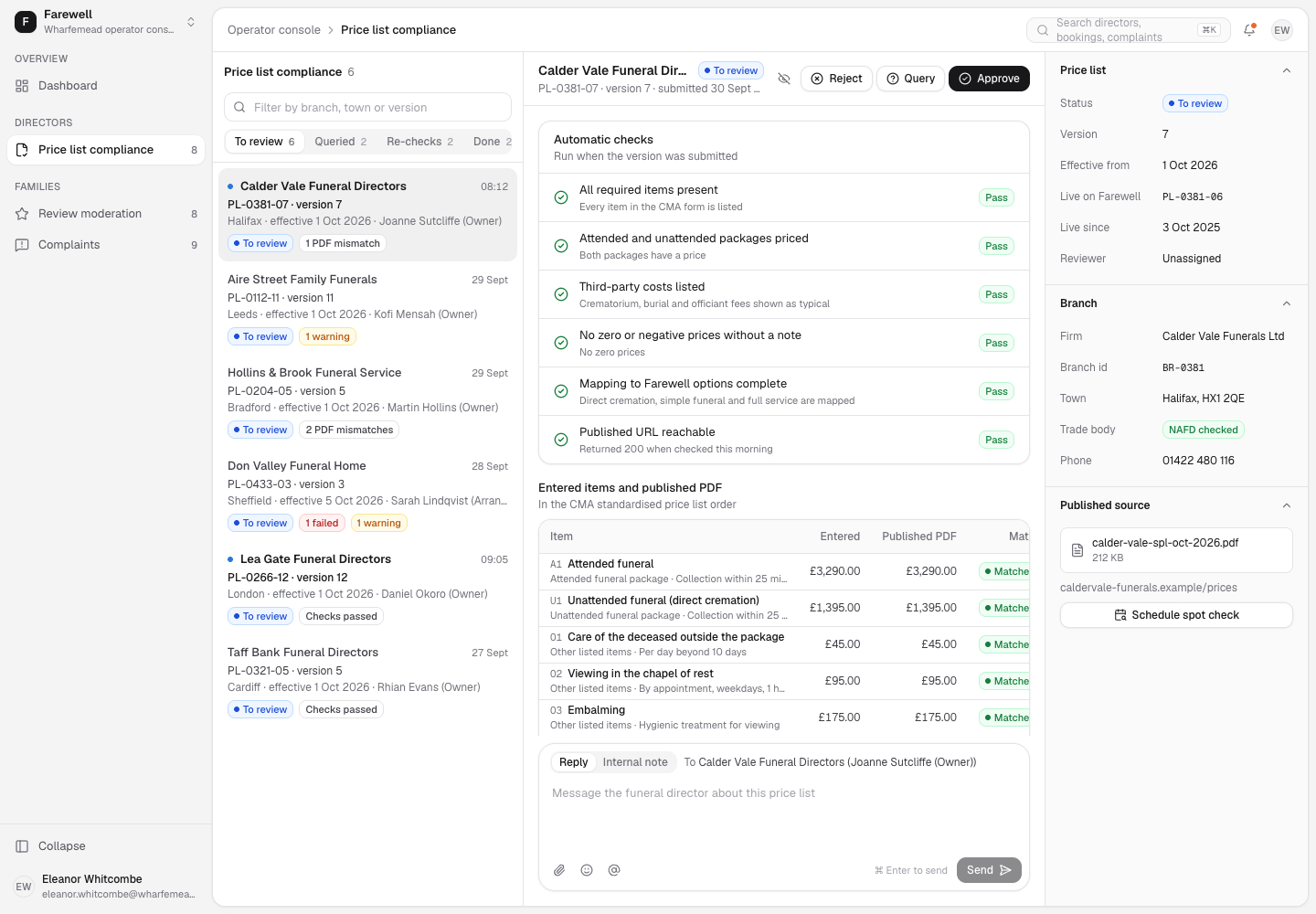Collapse the Branch section
Screen dimensions: 1316x914
tap(1287, 303)
